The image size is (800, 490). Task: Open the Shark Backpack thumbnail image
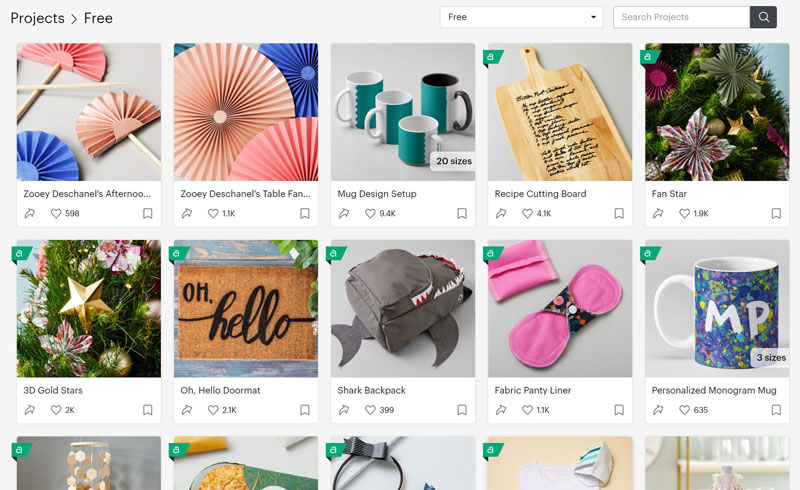click(403, 308)
